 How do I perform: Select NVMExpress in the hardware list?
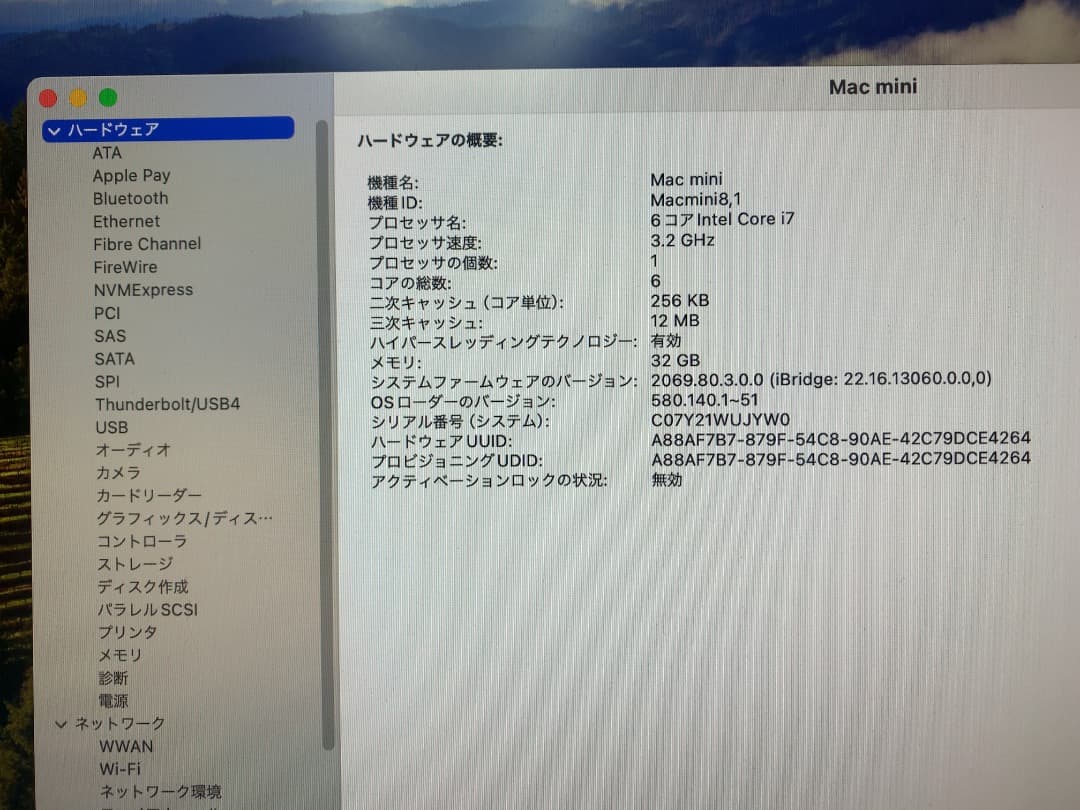[144, 289]
